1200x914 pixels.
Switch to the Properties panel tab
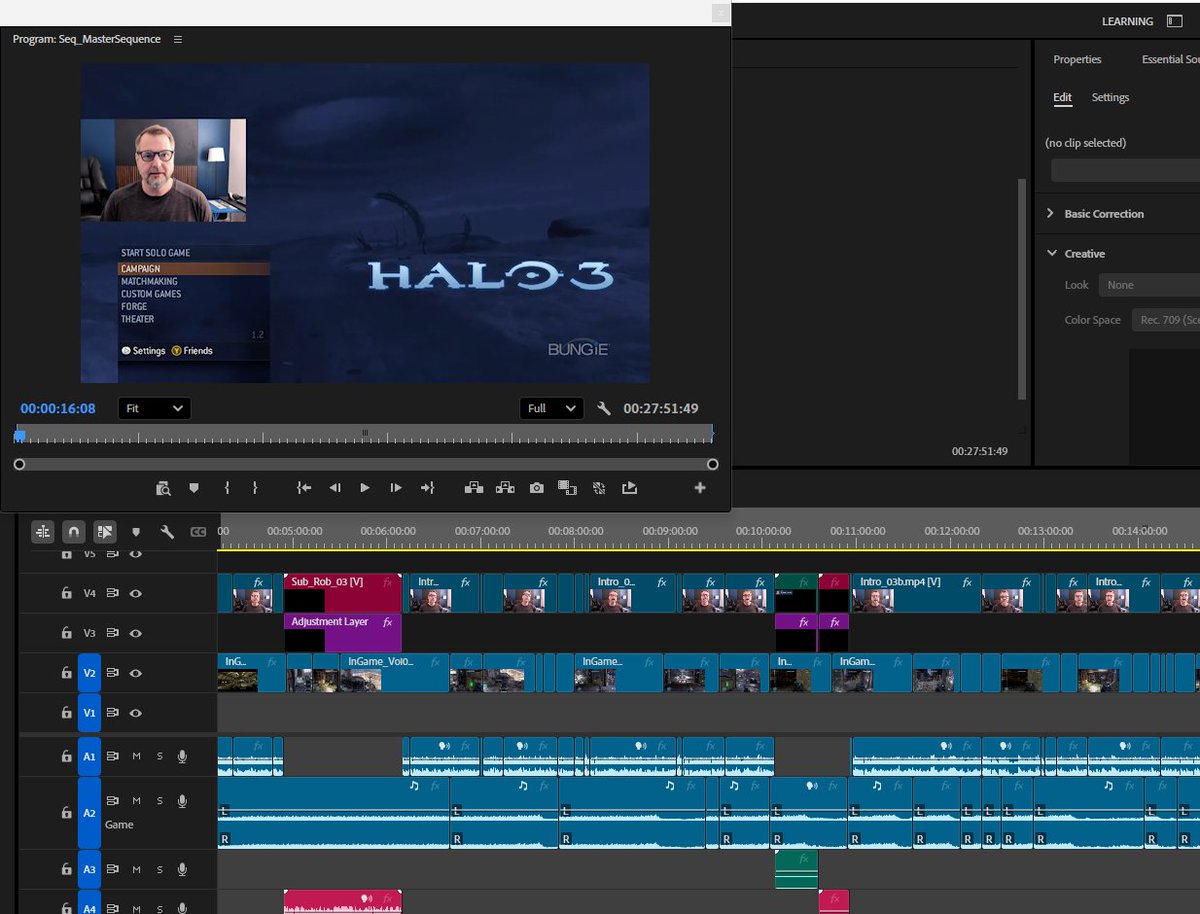(1077, 60)
